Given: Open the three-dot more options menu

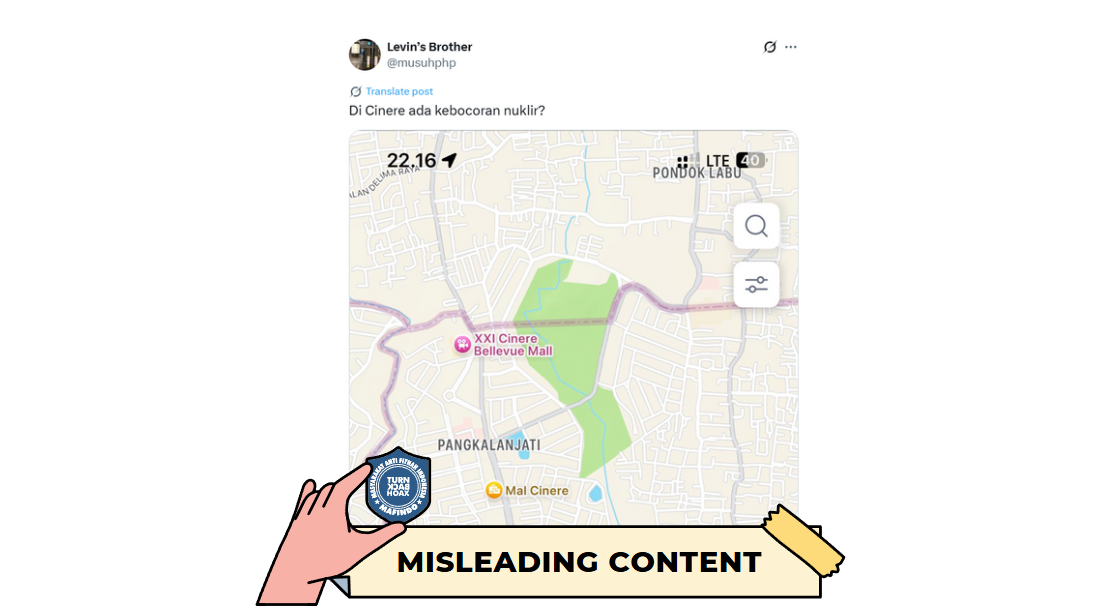Looking at the screenshot, I should click(x=791, y=47).
